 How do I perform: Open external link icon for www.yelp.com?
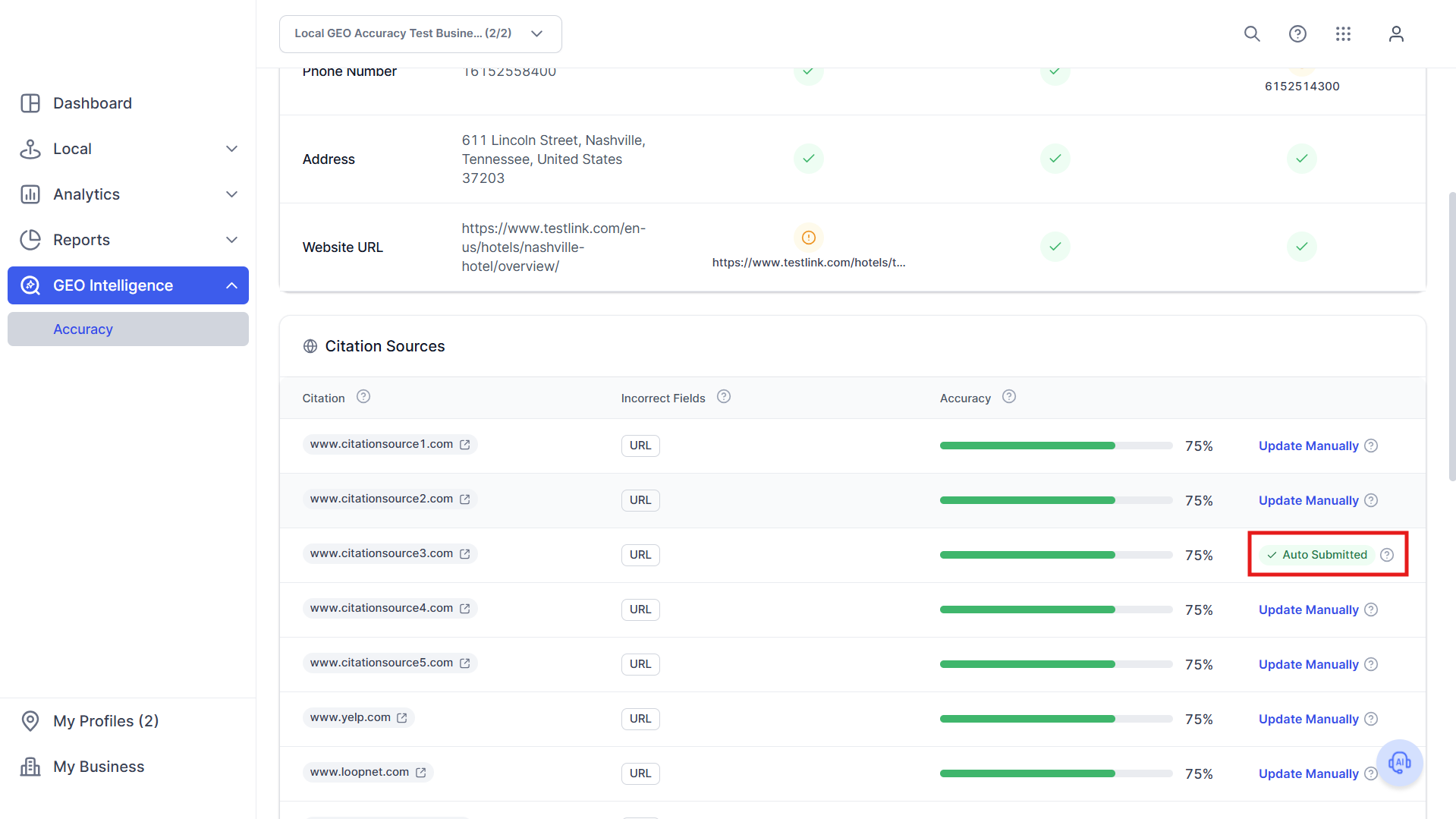coord(402,718)
